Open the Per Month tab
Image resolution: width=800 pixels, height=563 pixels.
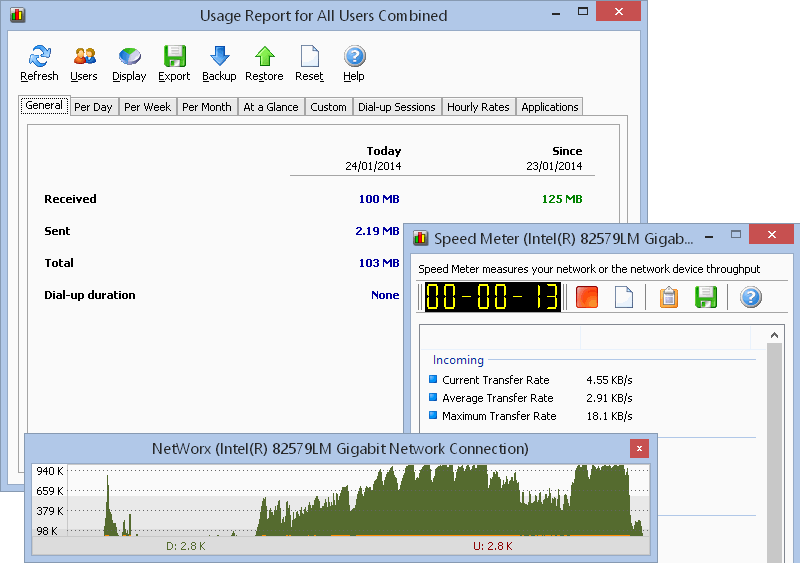(x=207, y=107)
